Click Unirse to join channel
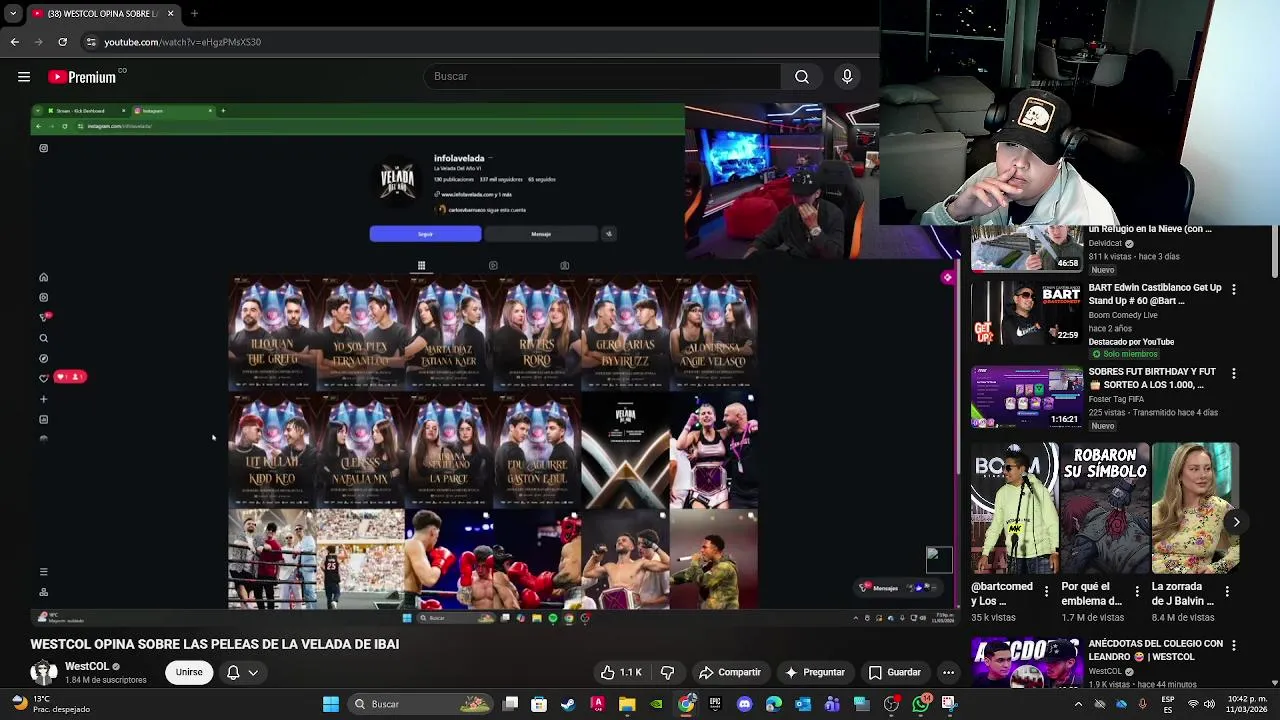1280x720 pixels. [x=189, y=672]
